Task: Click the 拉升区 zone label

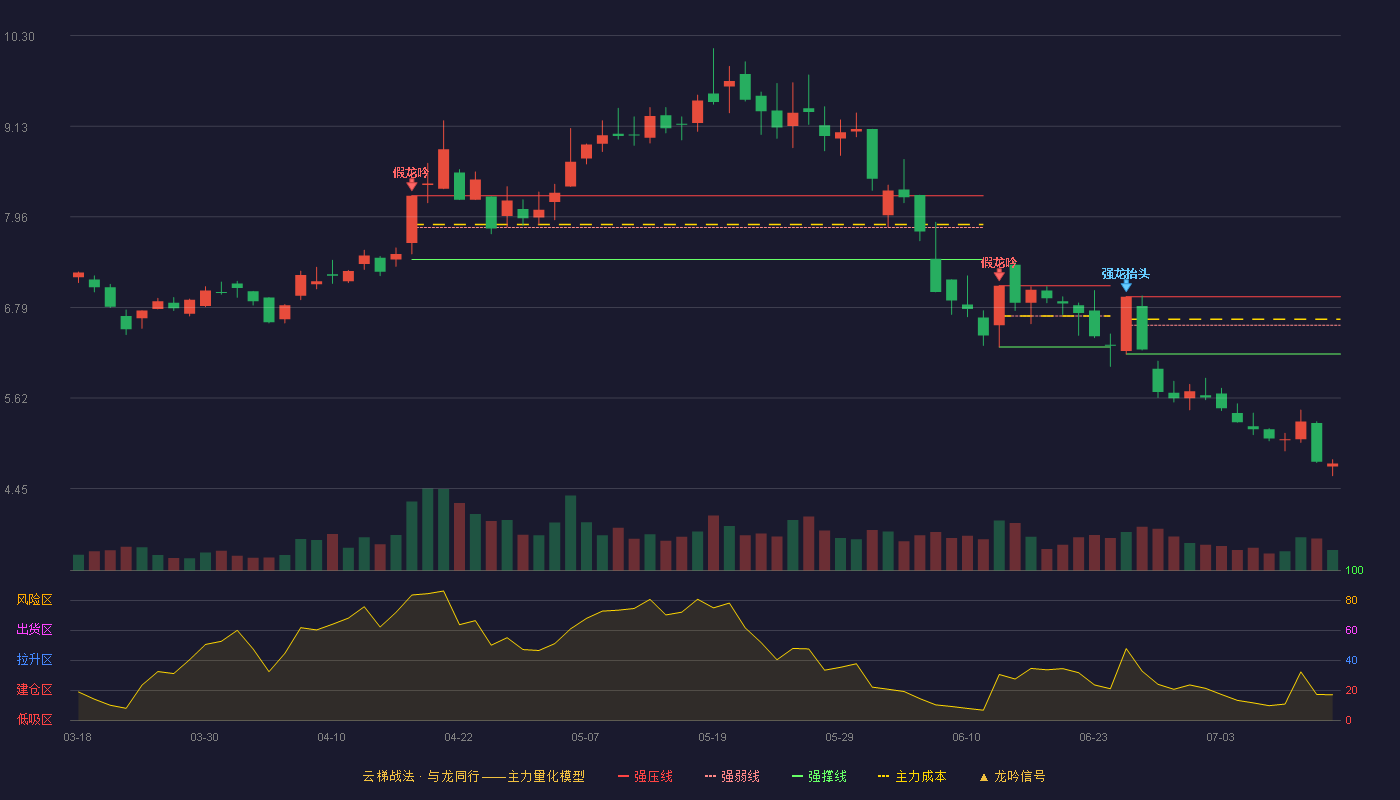Action: pos(34,660)
